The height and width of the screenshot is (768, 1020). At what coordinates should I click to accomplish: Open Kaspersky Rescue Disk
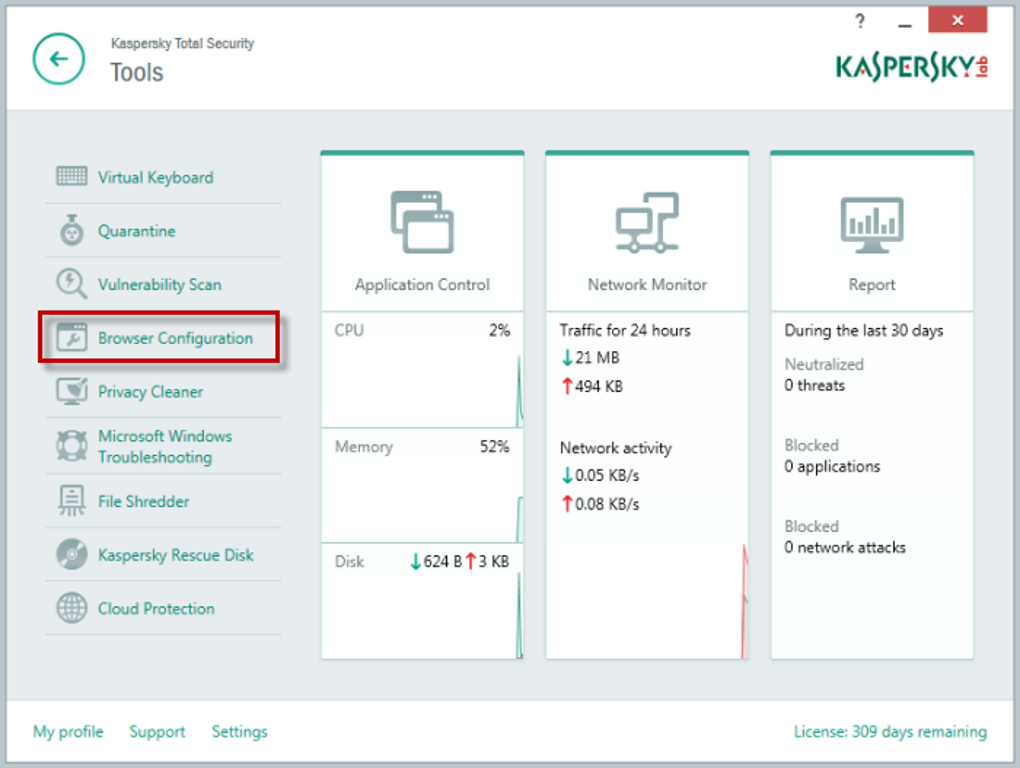(x=176, y=555)
